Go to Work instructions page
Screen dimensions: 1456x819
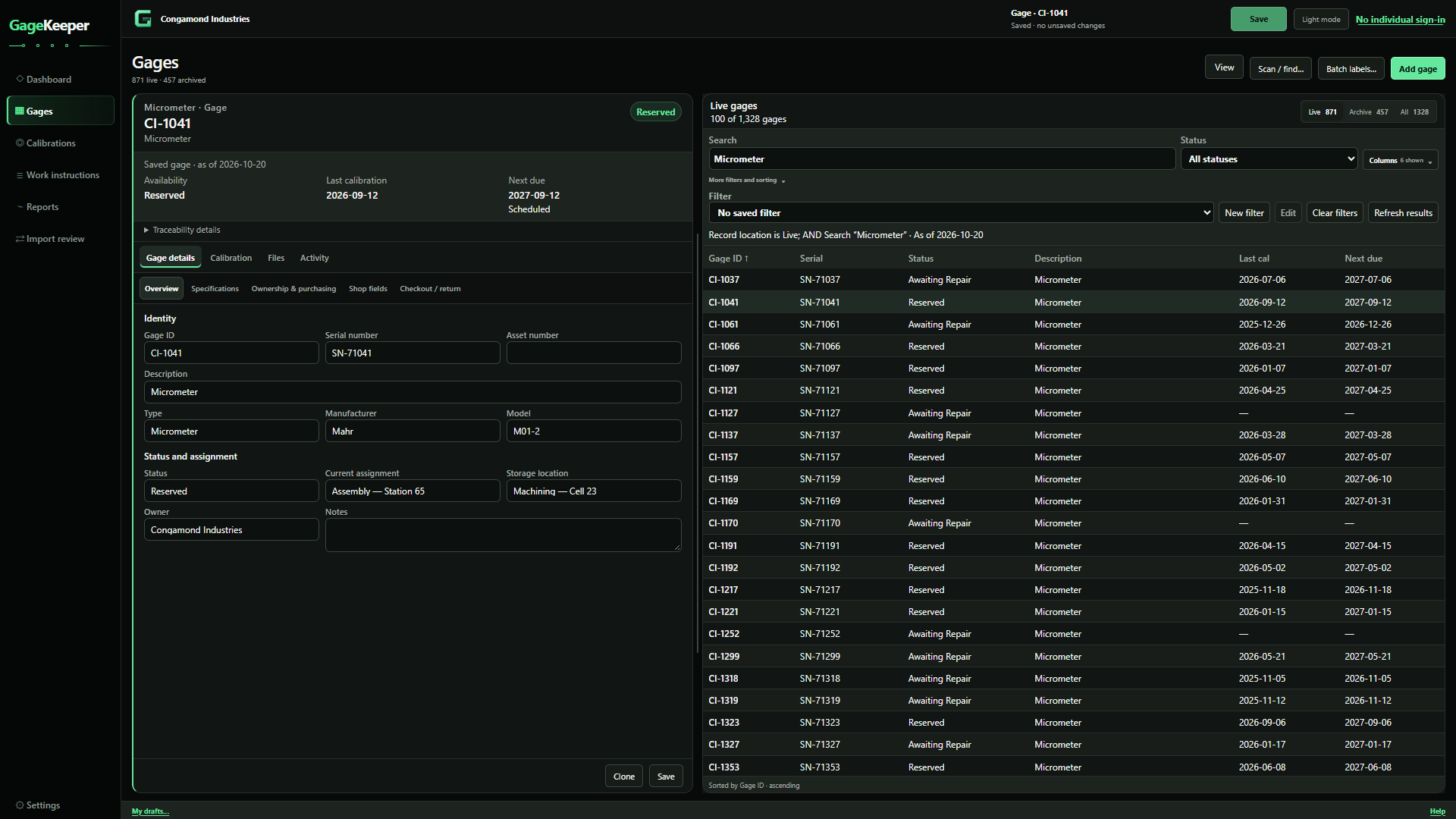tap(61, 174)
